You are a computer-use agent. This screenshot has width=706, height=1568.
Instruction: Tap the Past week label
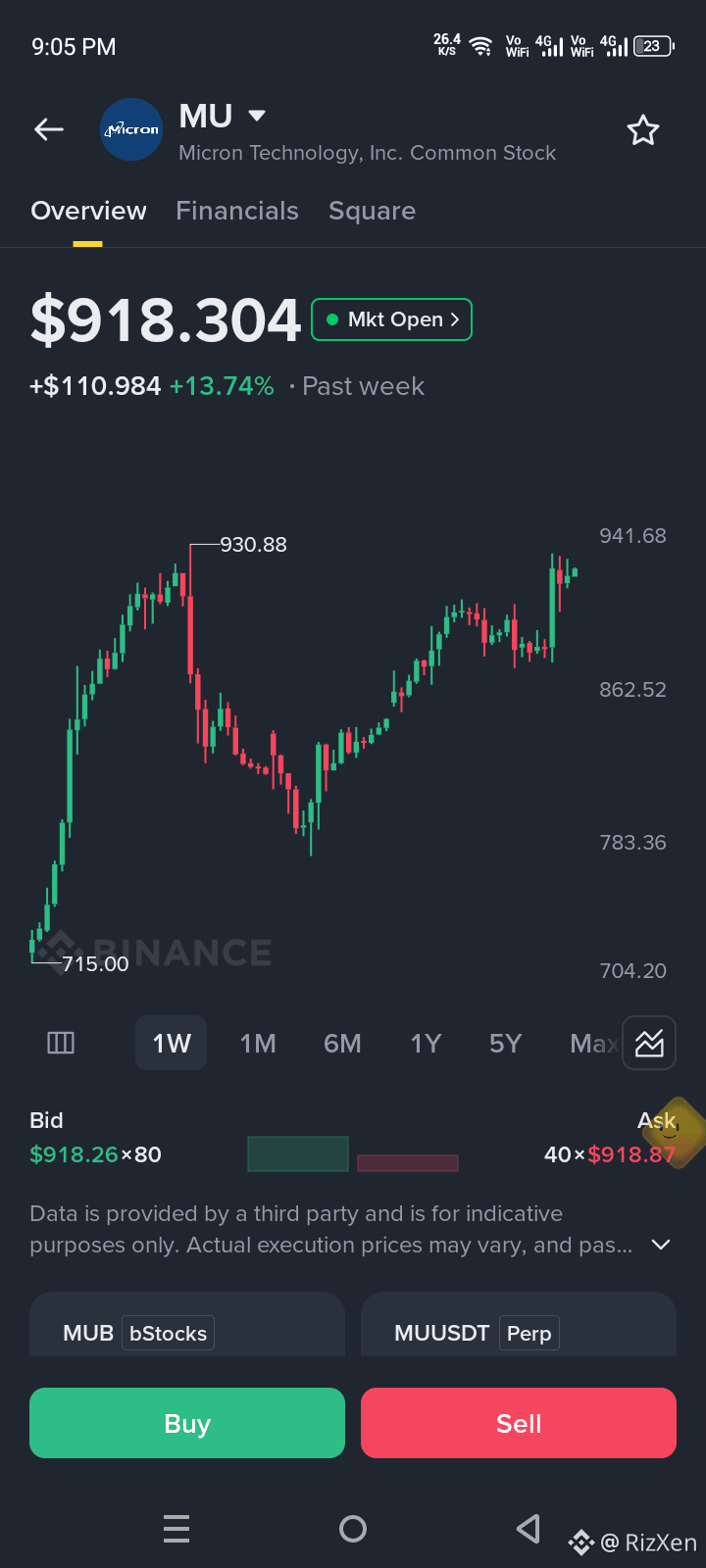pos(363,386)
